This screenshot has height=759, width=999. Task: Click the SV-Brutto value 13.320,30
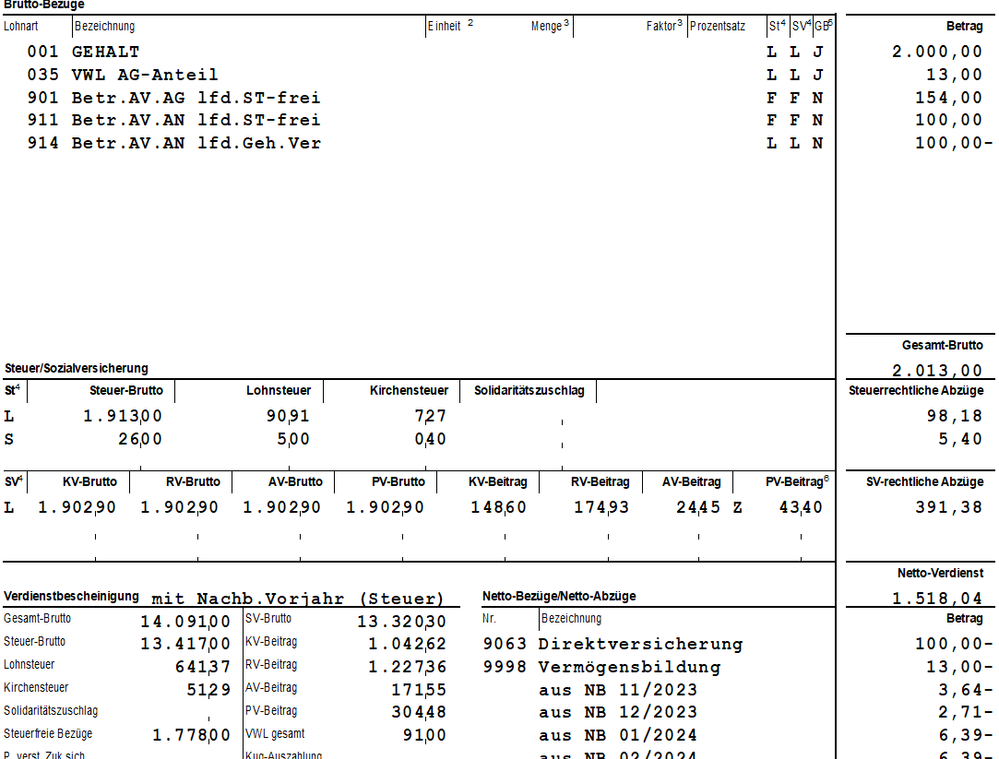401,621
